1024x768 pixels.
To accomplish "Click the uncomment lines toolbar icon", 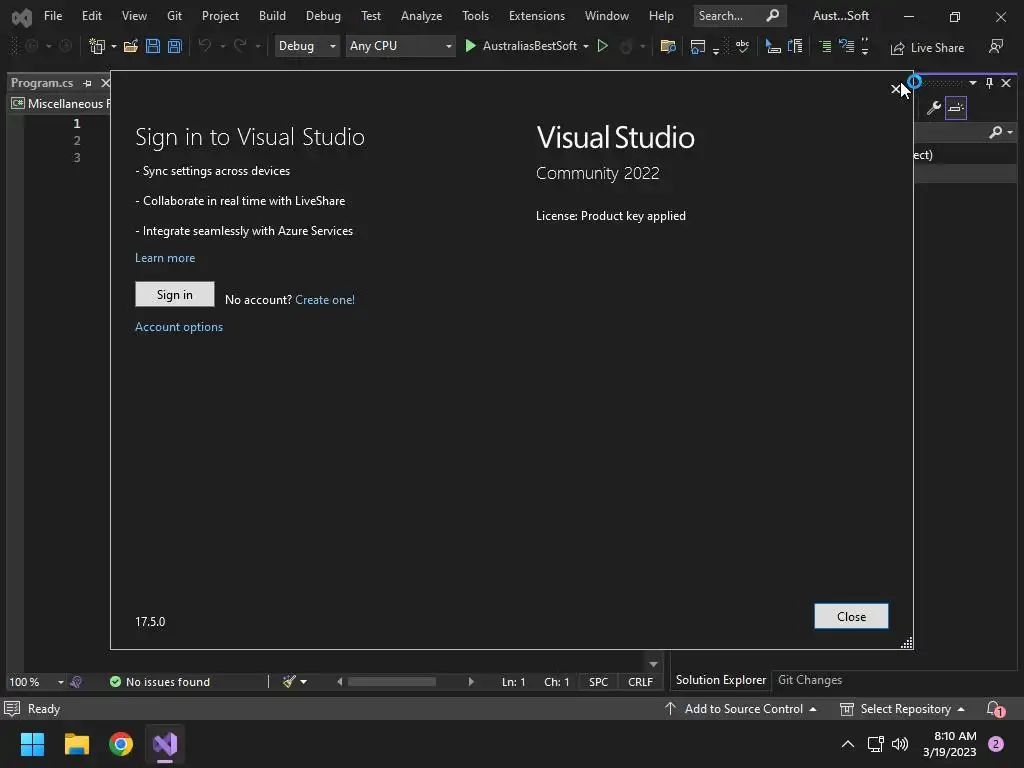I will point(846,46).
